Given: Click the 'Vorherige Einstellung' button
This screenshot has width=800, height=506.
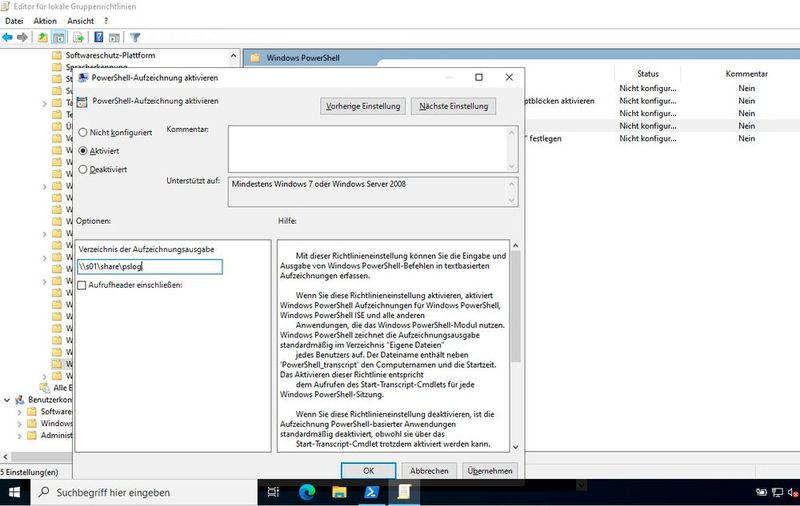Looking at the screenshot, I should (x=363, y=106).
